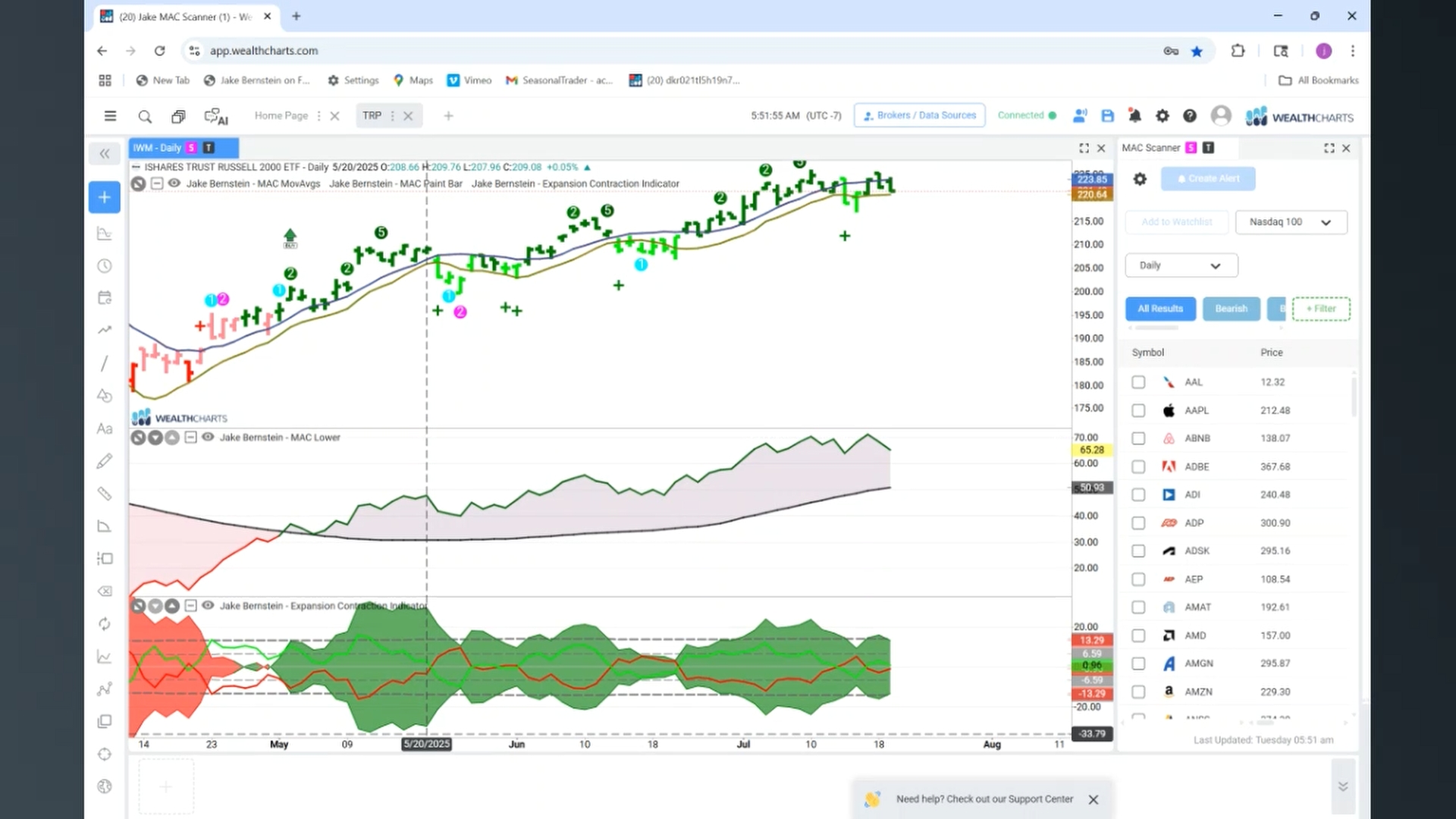Maximize the IWM chart panel

(x=1084, y=149)
